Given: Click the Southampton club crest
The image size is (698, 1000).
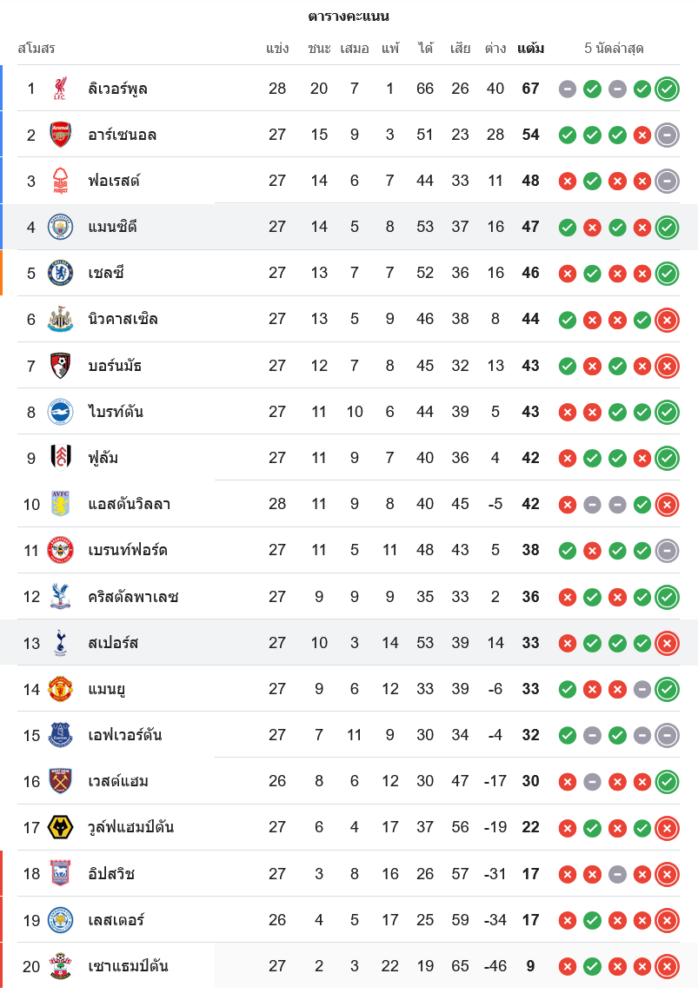Looking at the screenshot, I should (60, 966).
